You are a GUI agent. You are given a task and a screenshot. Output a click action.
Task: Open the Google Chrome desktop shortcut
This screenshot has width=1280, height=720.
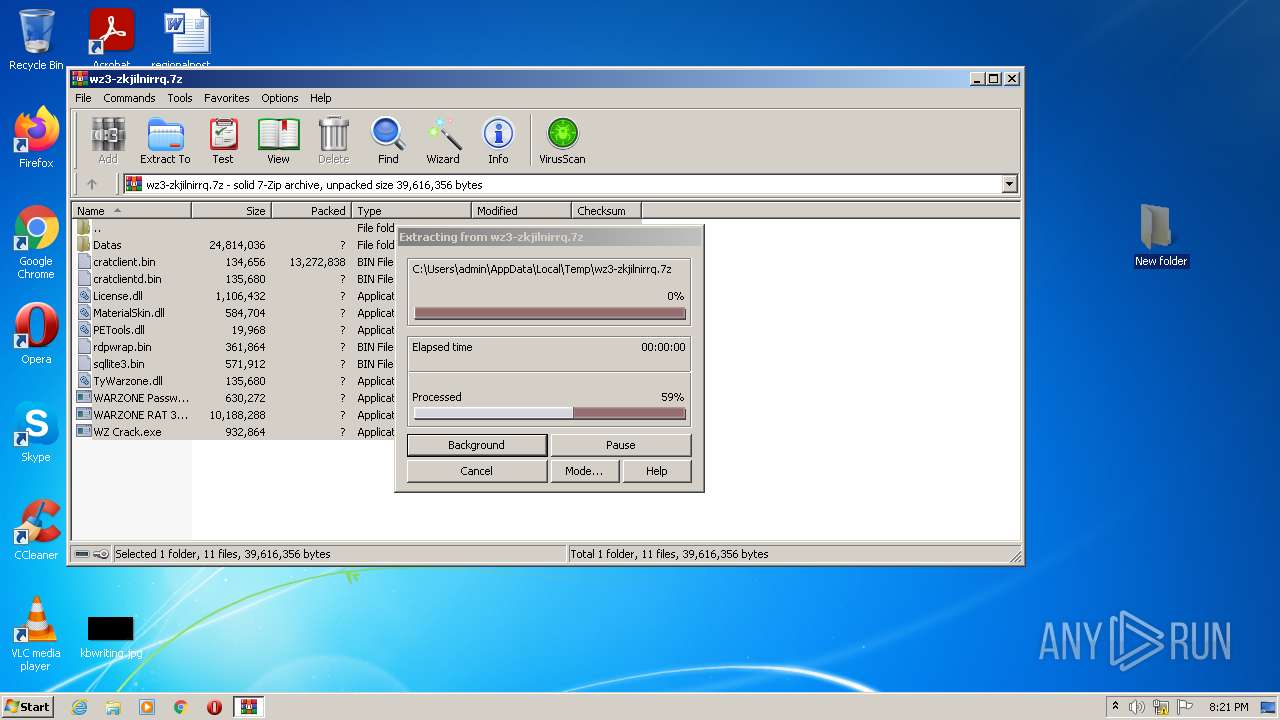coord(36,243)
